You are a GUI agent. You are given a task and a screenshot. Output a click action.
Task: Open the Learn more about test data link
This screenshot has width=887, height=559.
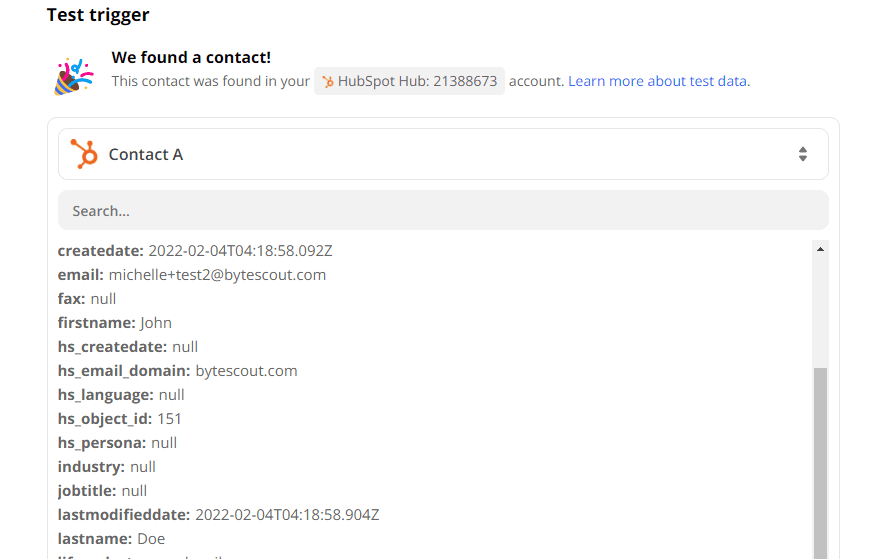658,81
